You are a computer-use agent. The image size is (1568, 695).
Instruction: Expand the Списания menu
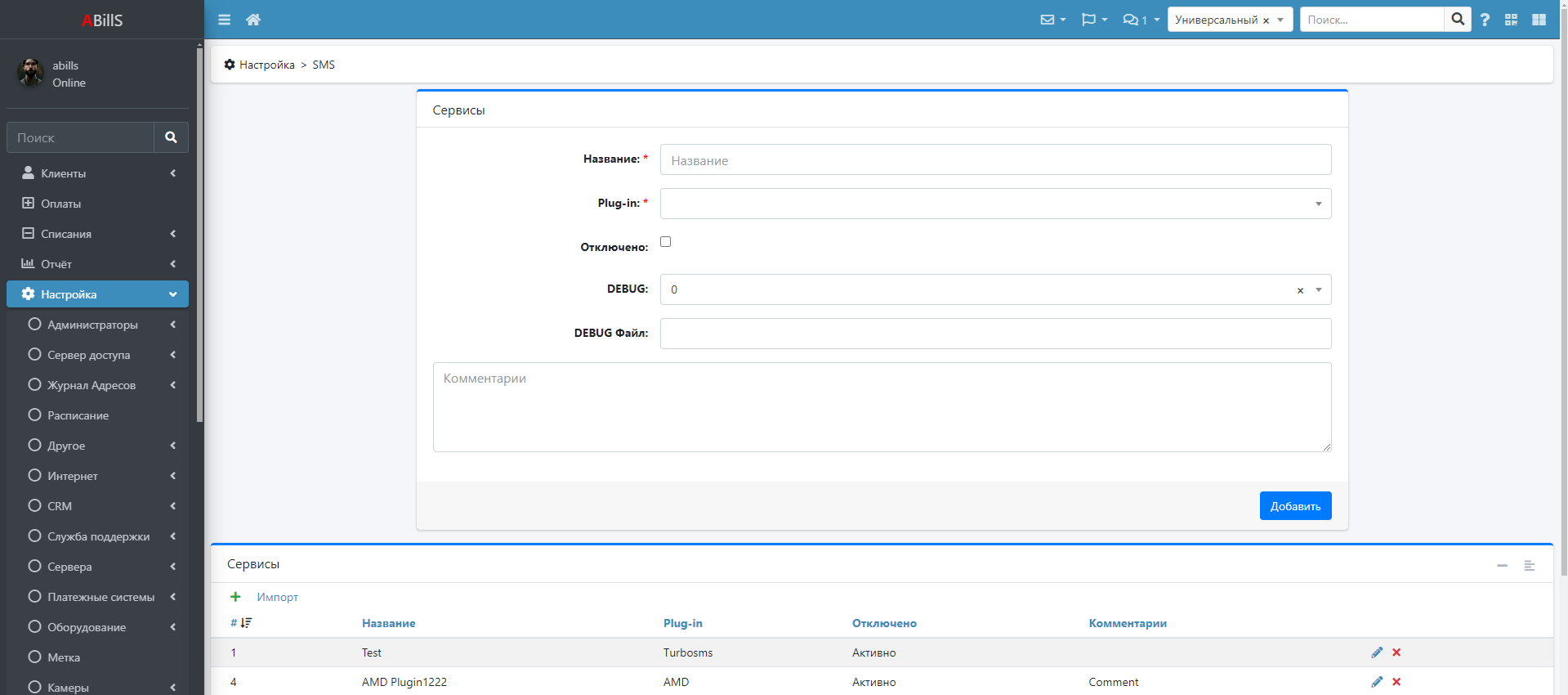tap(97, 234)
